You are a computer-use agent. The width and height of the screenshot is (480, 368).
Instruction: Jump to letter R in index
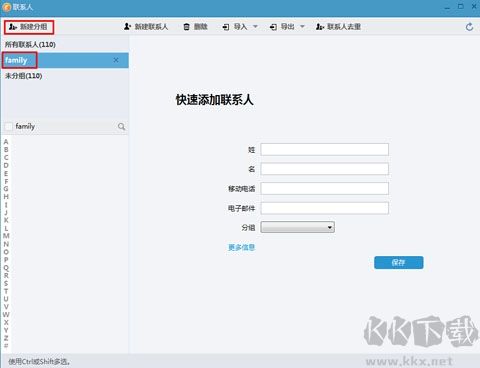coord(6,275)
